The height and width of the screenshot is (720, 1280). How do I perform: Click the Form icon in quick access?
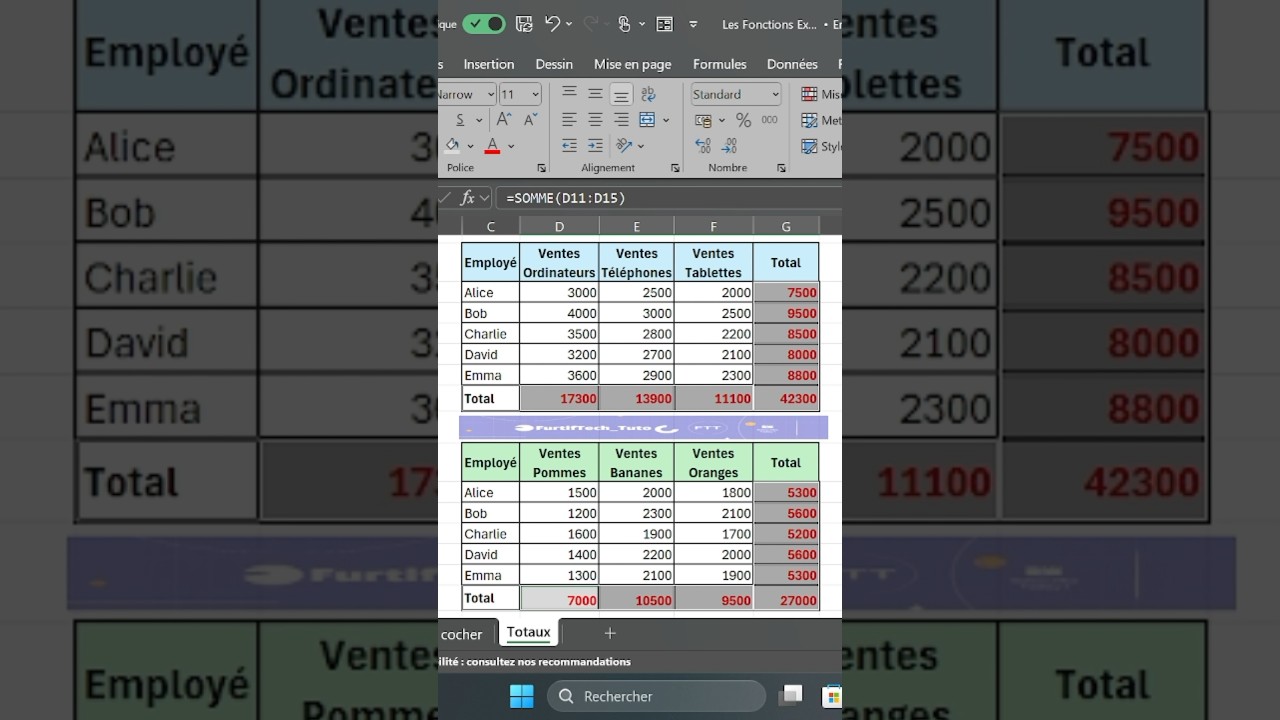click(665, 24)
